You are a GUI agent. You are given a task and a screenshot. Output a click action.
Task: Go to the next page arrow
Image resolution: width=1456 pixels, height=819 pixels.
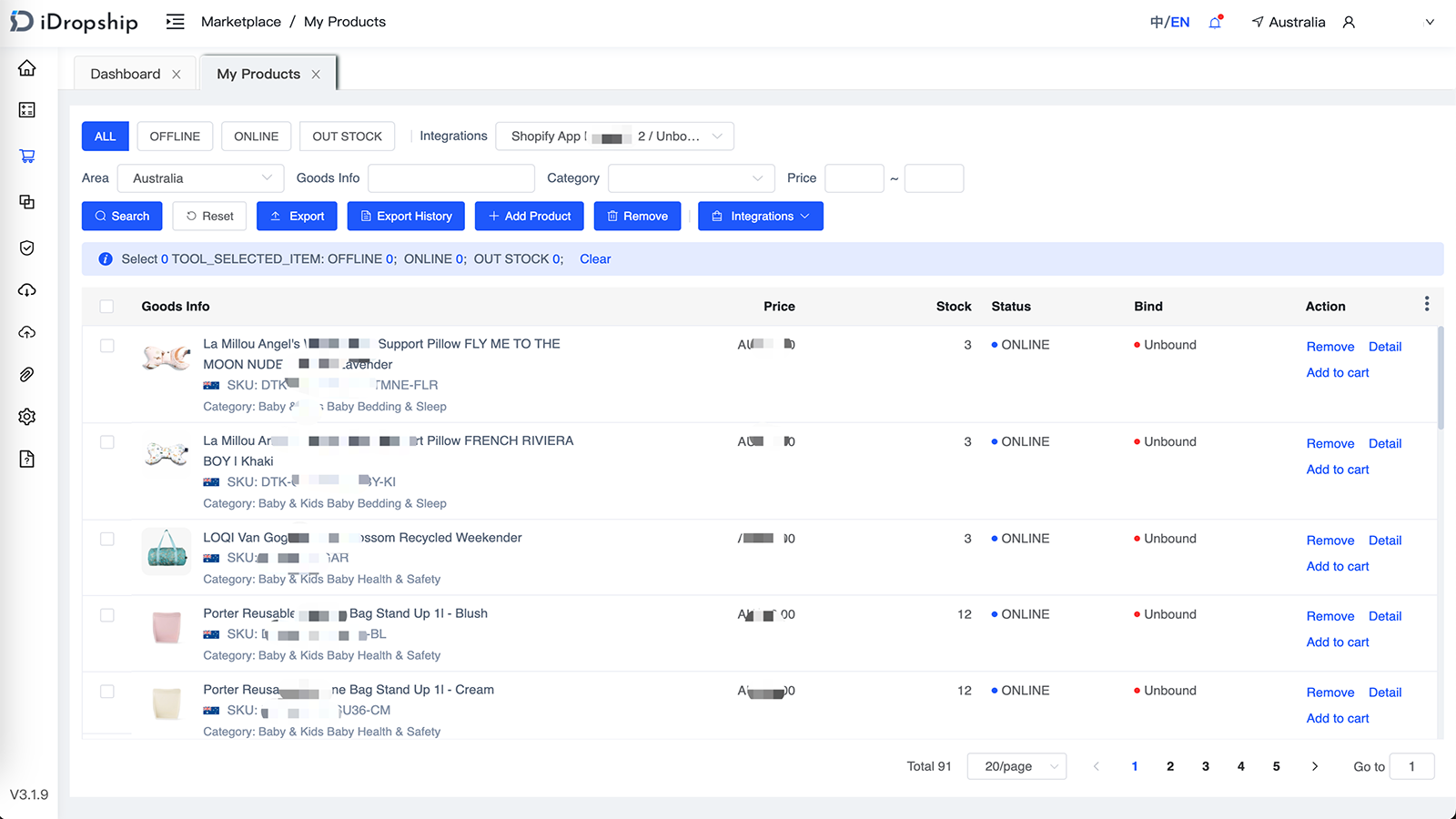coord(1315,766)
